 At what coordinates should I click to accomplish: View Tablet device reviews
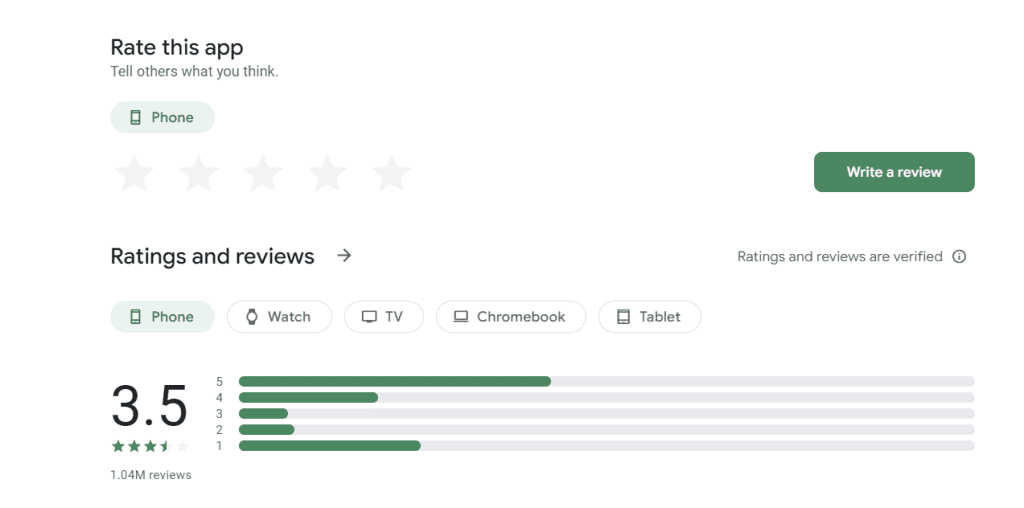[650, 317]
